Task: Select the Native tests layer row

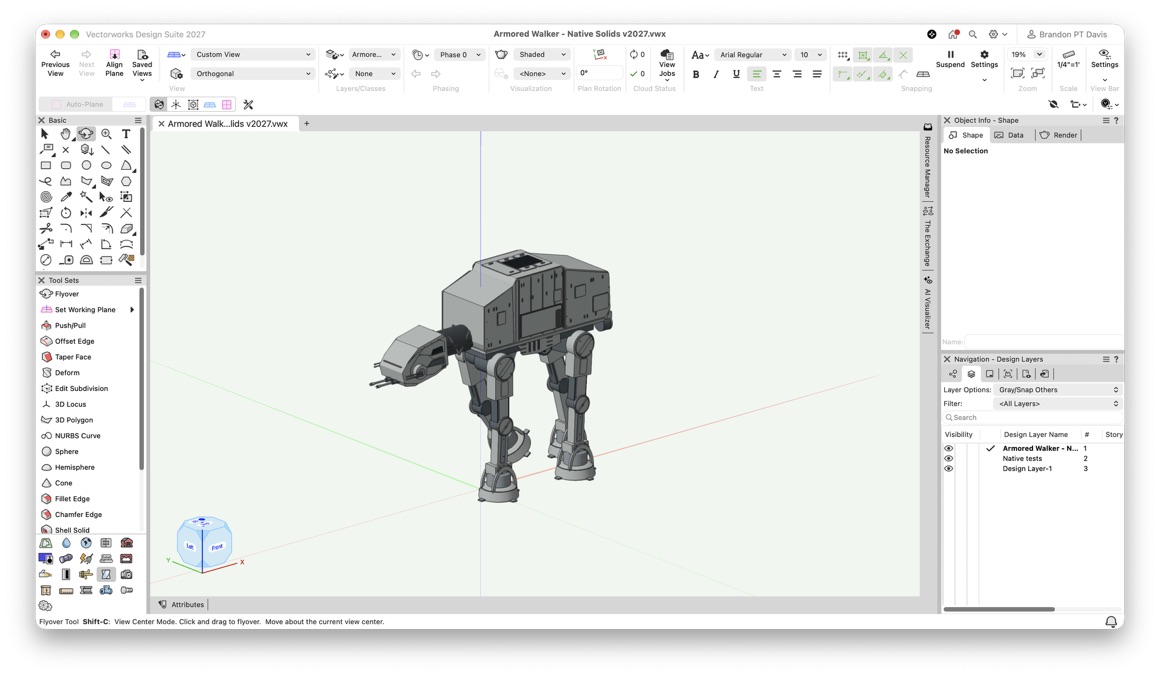Action: click(1033, 459)
